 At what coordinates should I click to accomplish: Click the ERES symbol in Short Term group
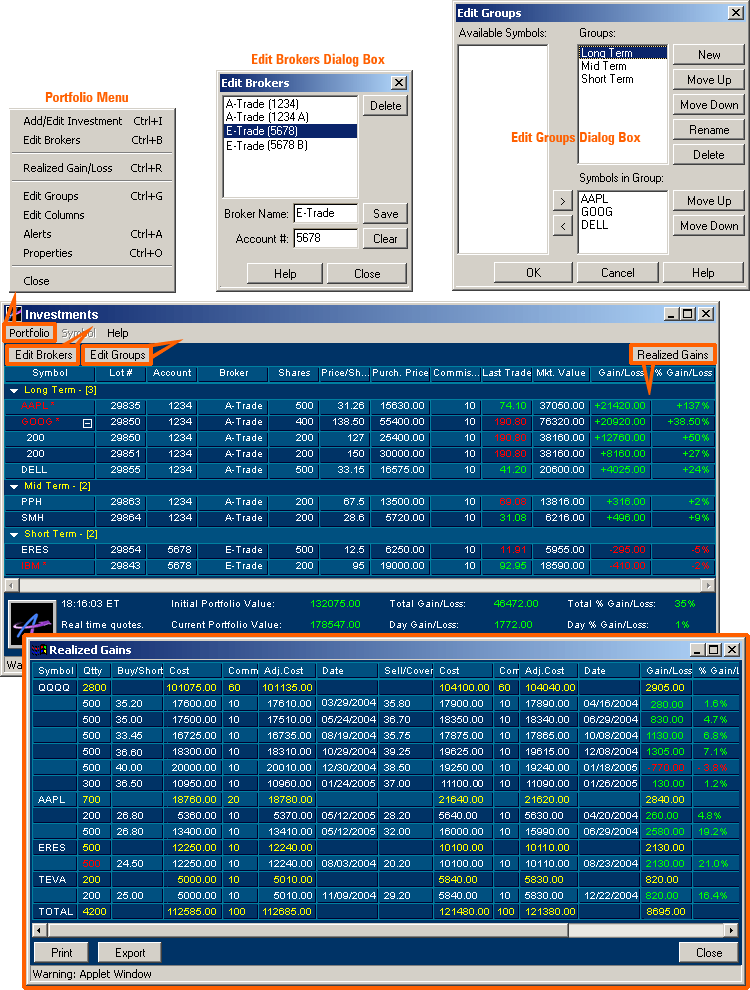[35, 550]
